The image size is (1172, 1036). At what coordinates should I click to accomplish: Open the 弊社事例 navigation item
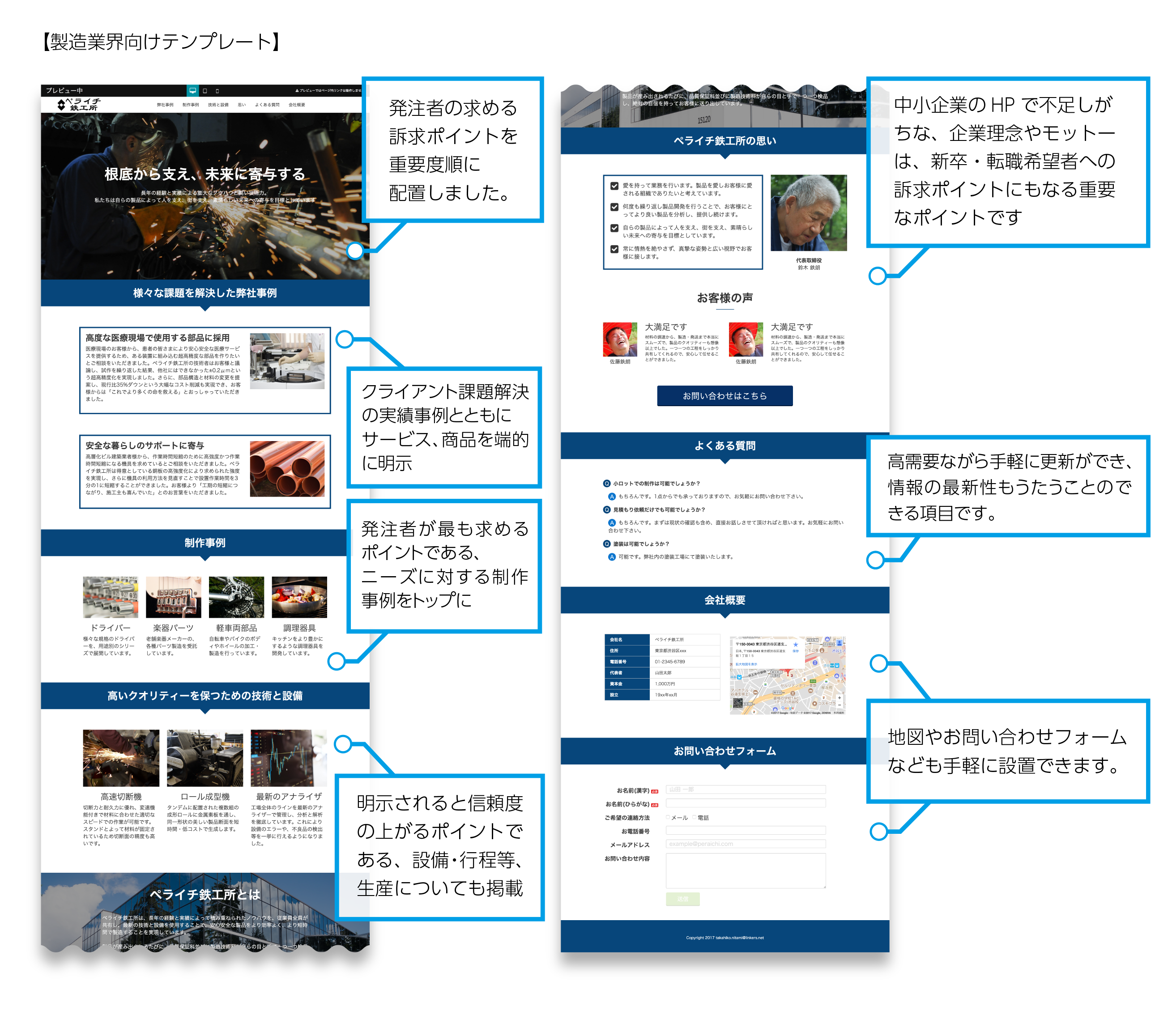(x=165, y=105)
